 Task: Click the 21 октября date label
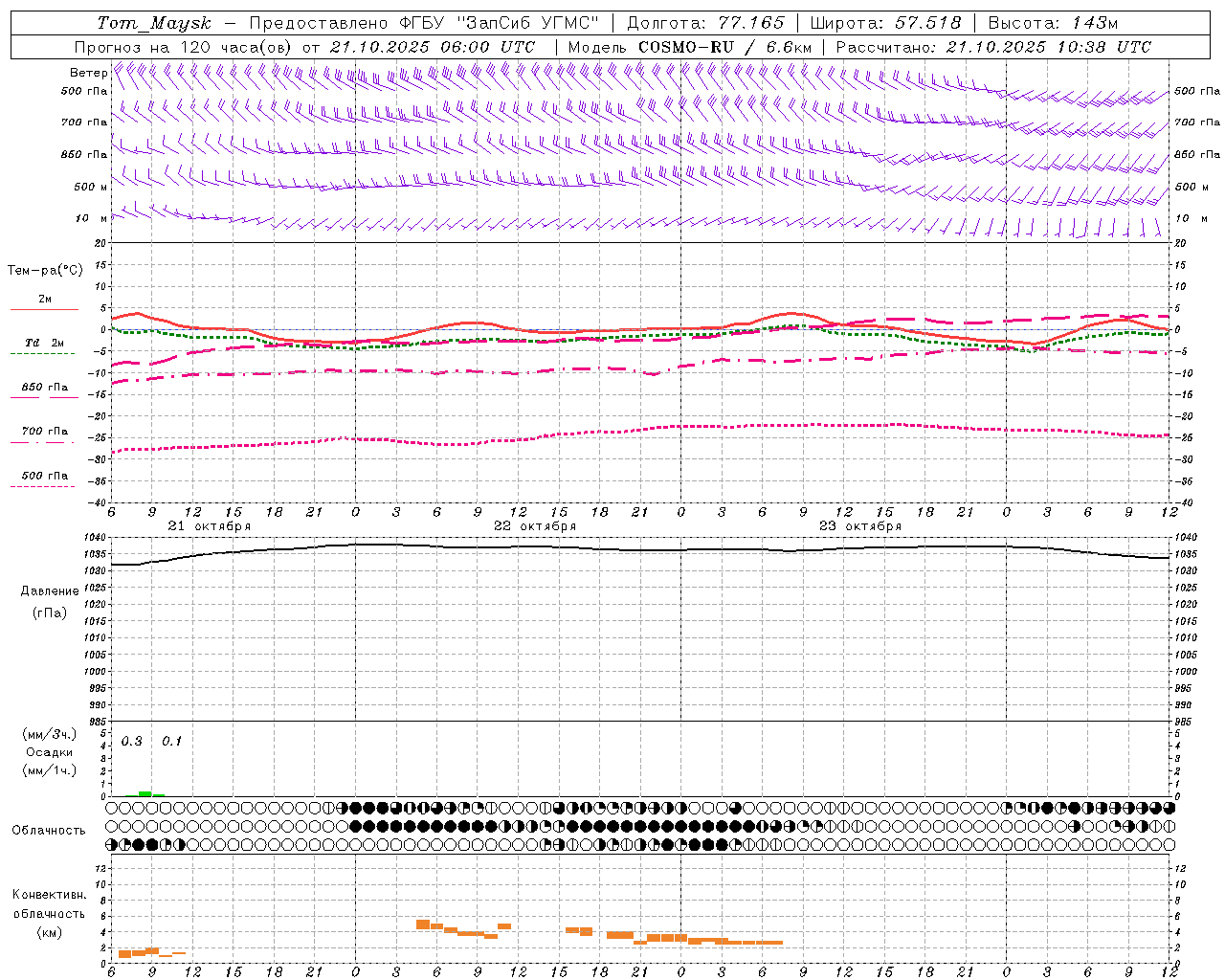(209, 526)
